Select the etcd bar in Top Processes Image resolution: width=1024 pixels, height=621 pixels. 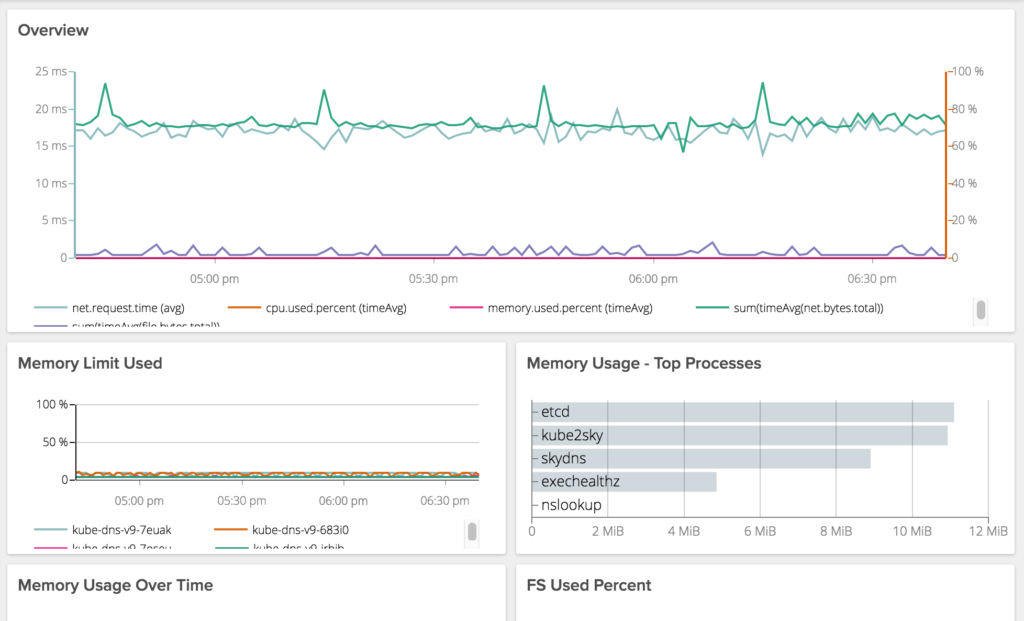[743, 412]
